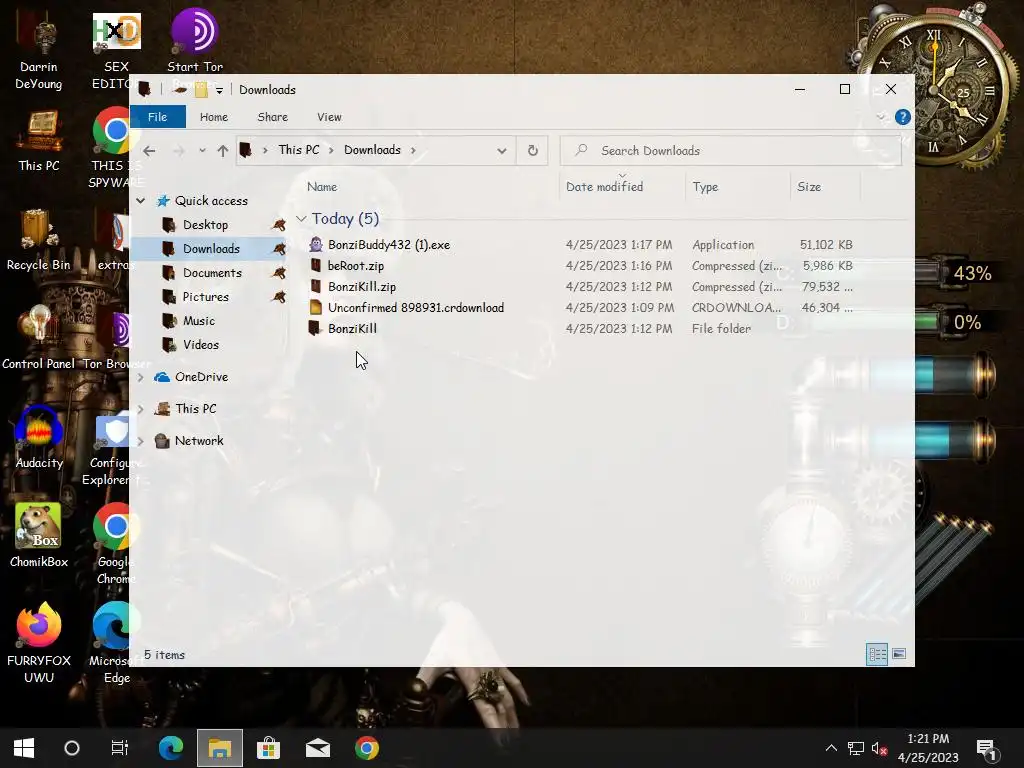
Task: Launch Start Tor Browser desktop shortcut
Action: tap(195, 40)
